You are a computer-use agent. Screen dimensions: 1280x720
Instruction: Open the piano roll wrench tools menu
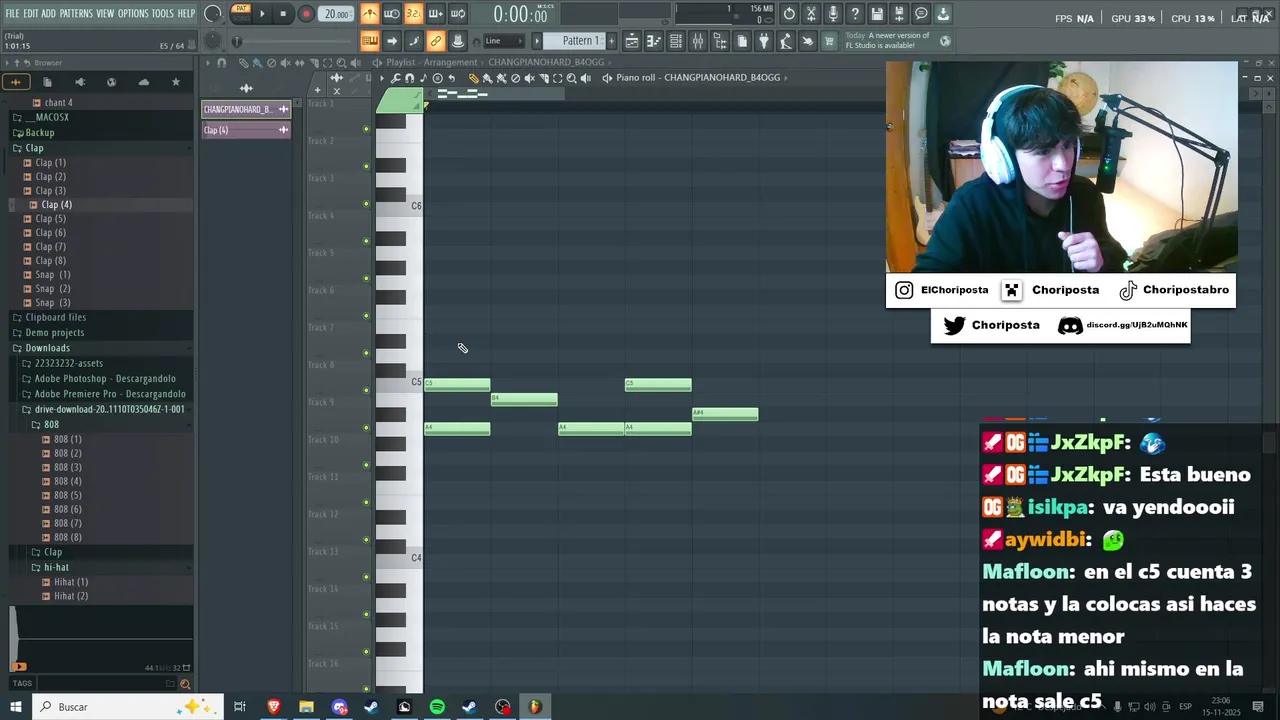[x=396, y=78]
